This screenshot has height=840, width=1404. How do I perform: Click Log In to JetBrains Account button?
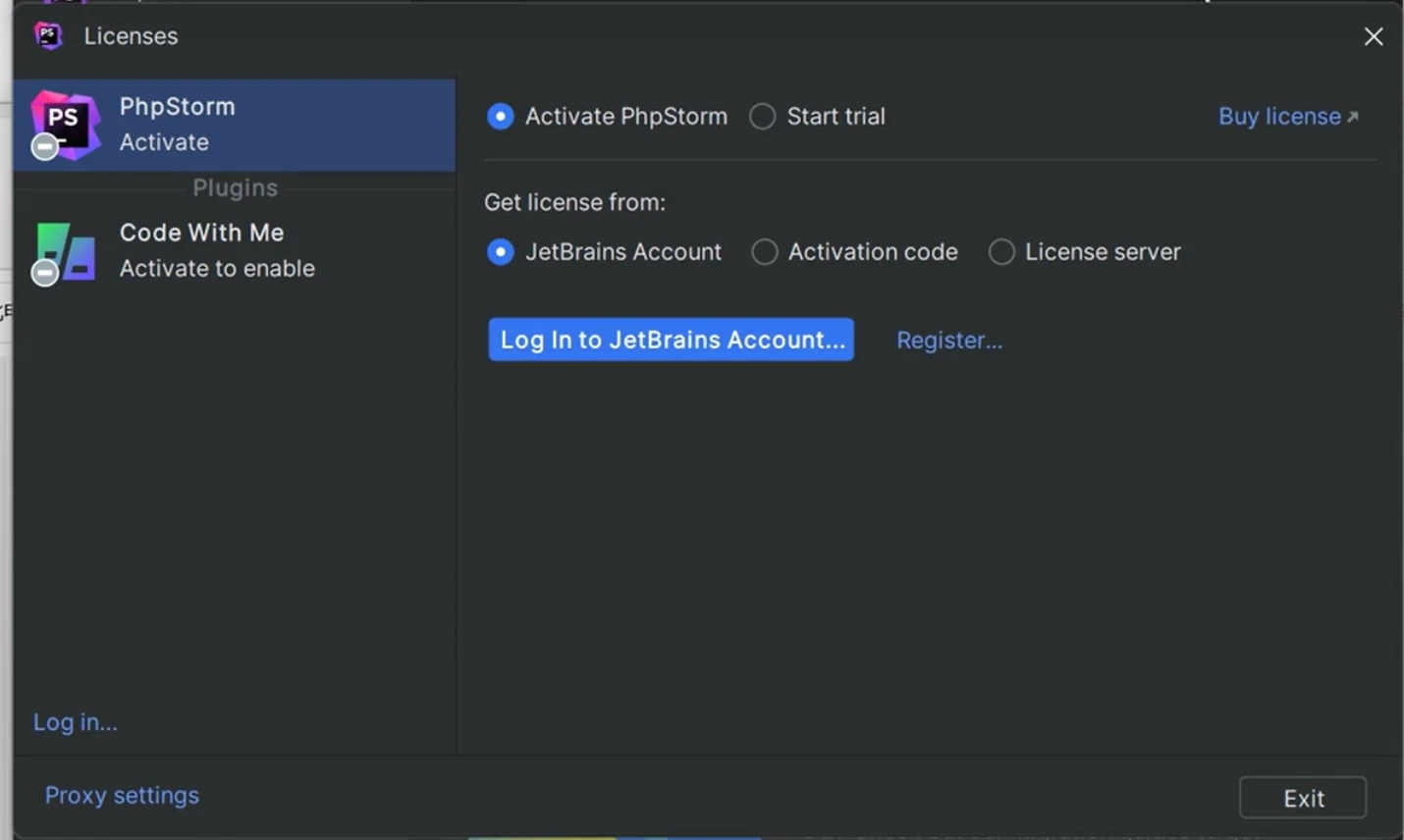(x=672, y=340)
